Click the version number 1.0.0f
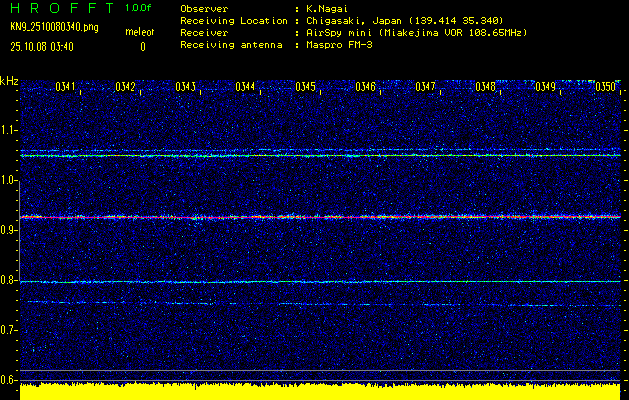Image resolution: width=629 pixels, height=400 pixels. (139, 7)
